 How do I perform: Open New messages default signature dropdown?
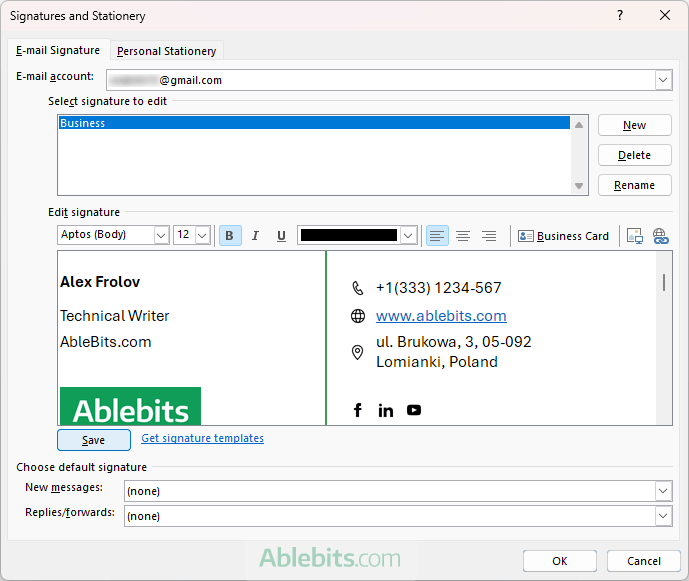(664, 491)
